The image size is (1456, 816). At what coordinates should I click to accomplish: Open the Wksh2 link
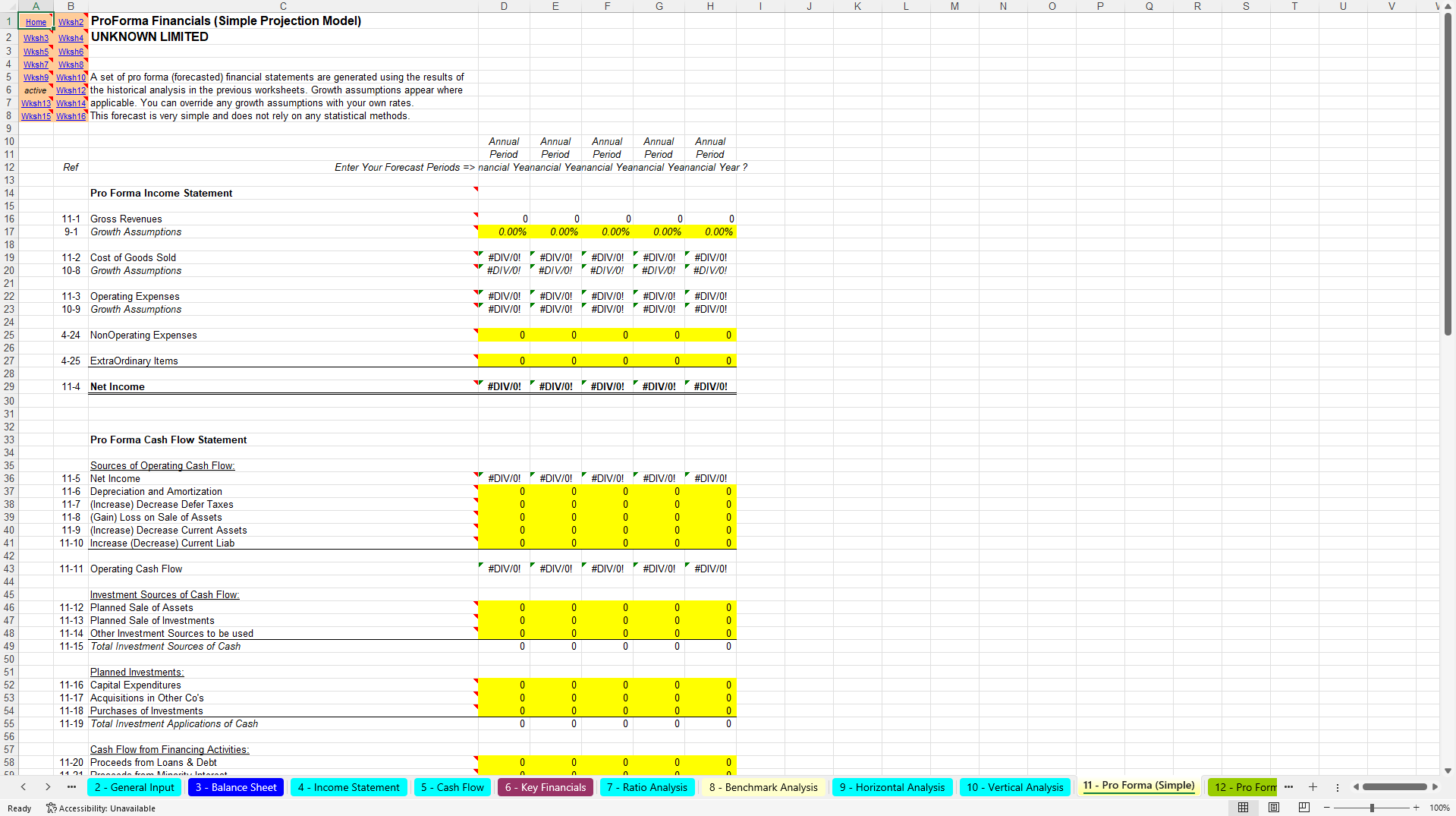(71, 22)
